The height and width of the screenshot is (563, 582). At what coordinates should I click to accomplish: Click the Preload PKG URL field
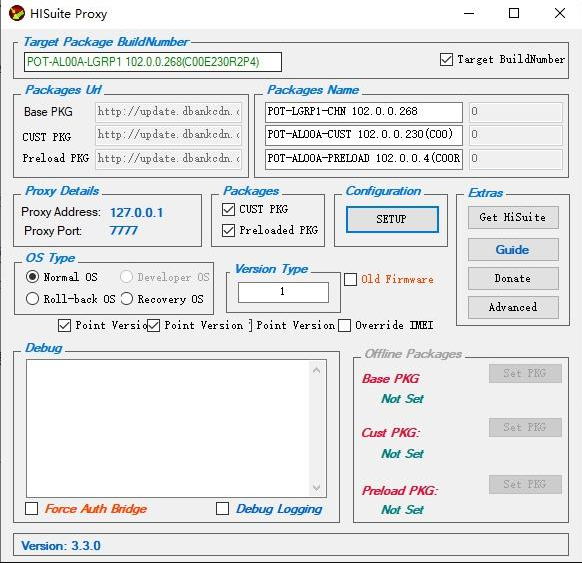(x=169, y=159)
